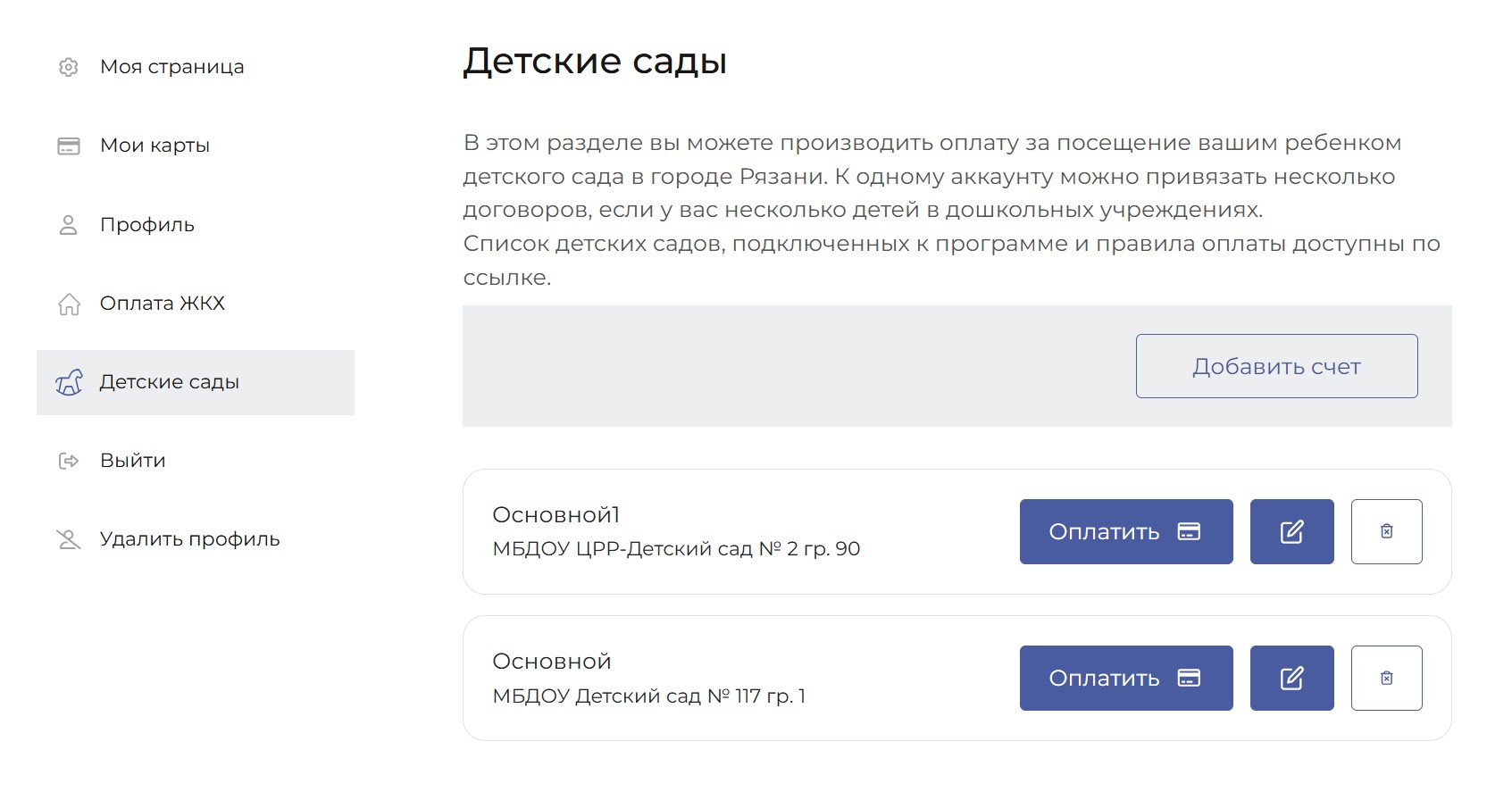Go to the Мои карты section
1512x800 pixels.
(155, 146)
